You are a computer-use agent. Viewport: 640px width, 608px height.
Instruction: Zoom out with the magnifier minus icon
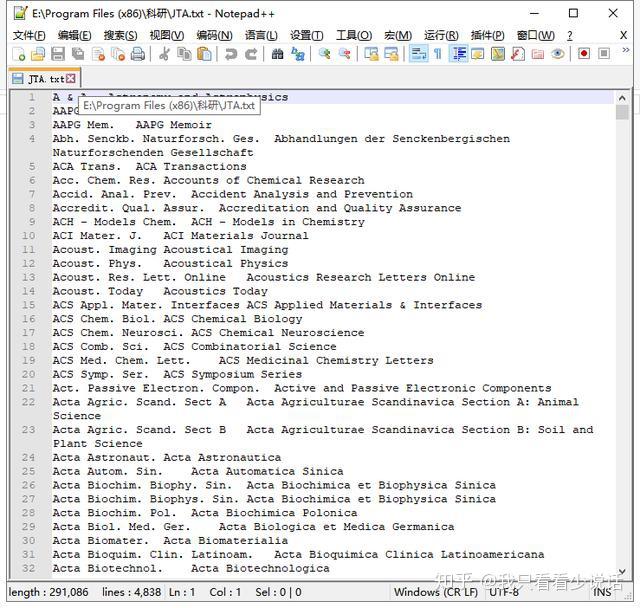click(x=344, y=54)
